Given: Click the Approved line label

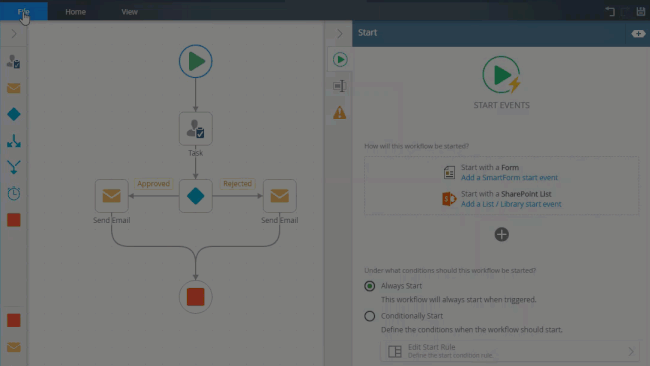Looking at the screenshot, I should coord(153,184).
